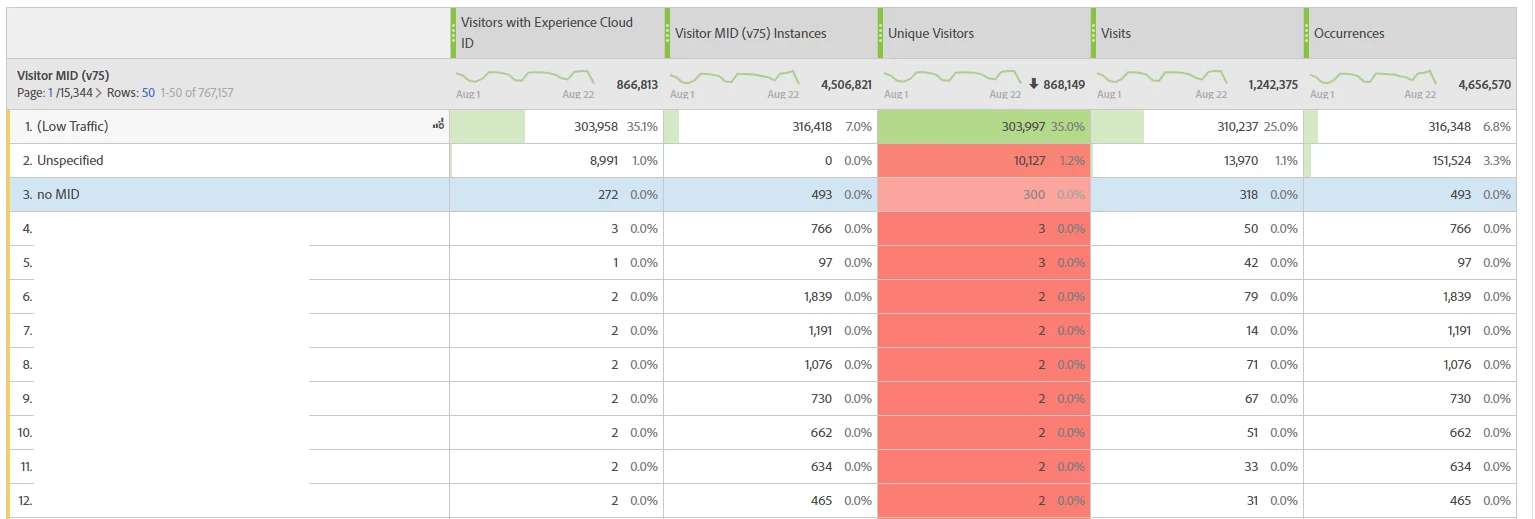Click sparkline under Visitors with Experience Cloud ID
The width and height of the screenshot is (1535, 519).
[526, 78]
